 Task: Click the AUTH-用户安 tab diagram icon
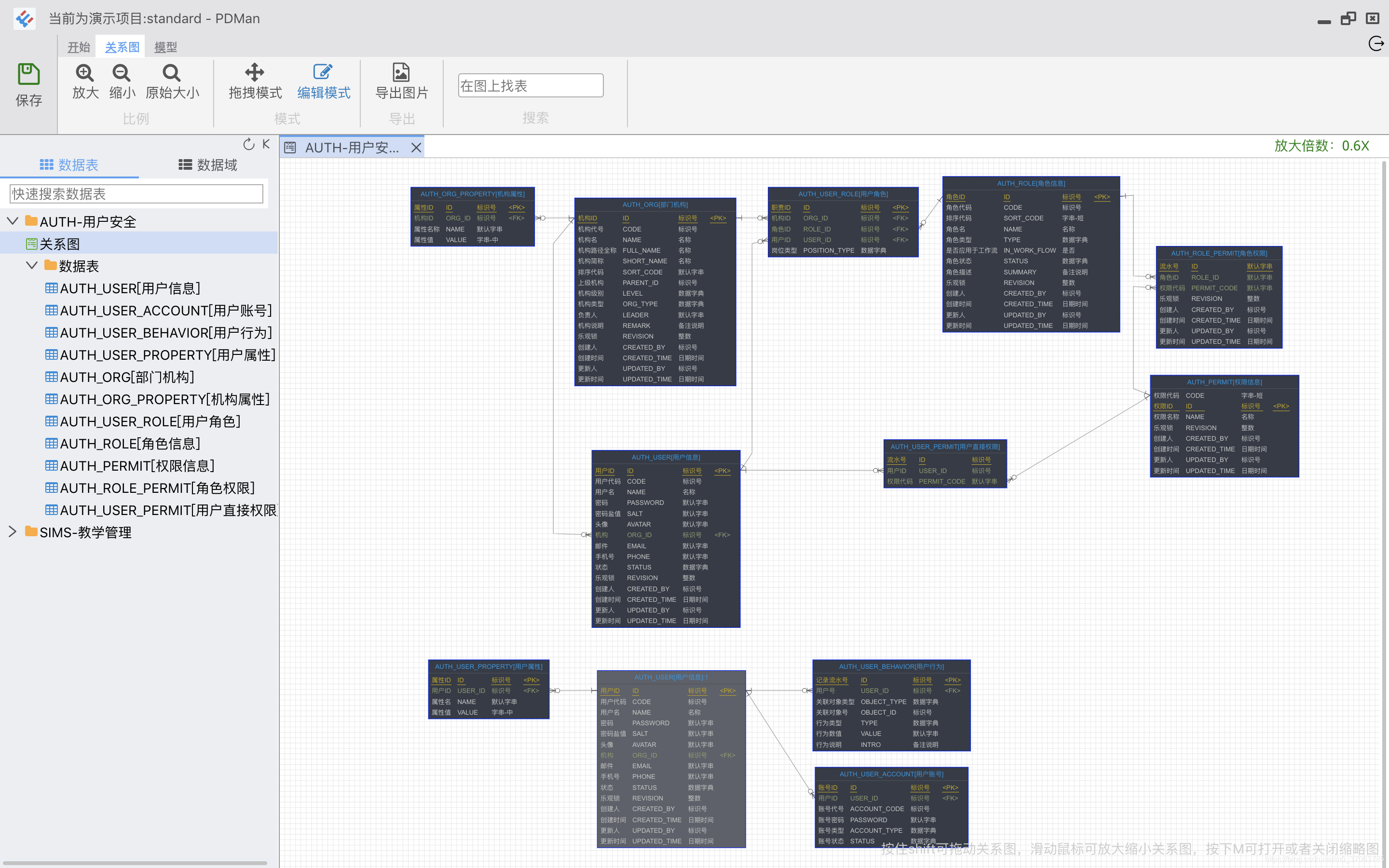290,148
